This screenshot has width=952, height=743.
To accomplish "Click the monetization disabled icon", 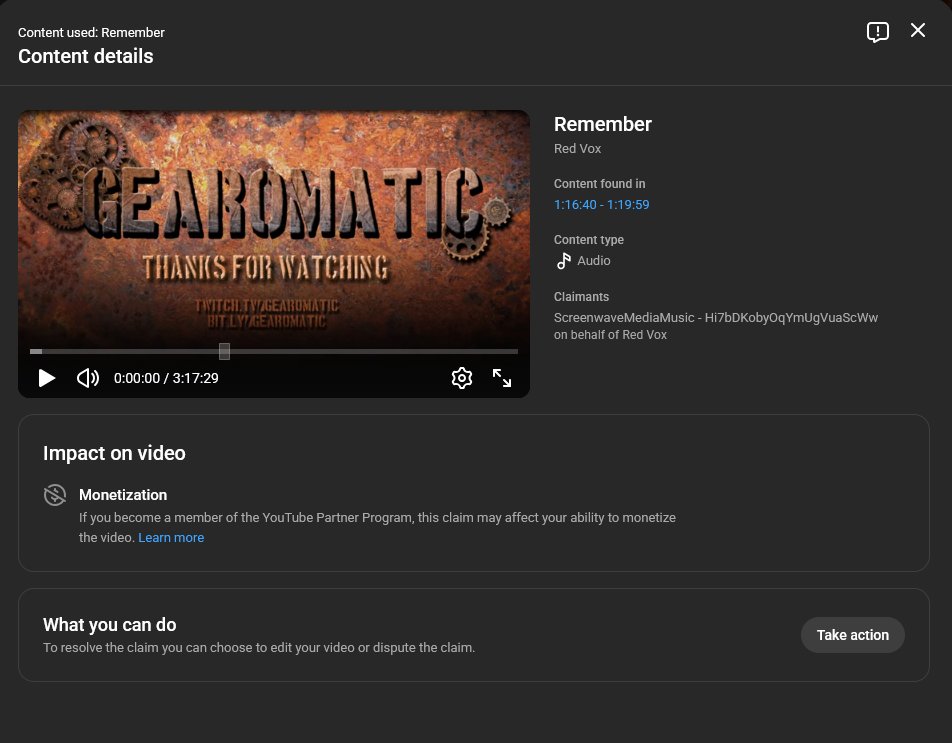I will click(55, 495).
